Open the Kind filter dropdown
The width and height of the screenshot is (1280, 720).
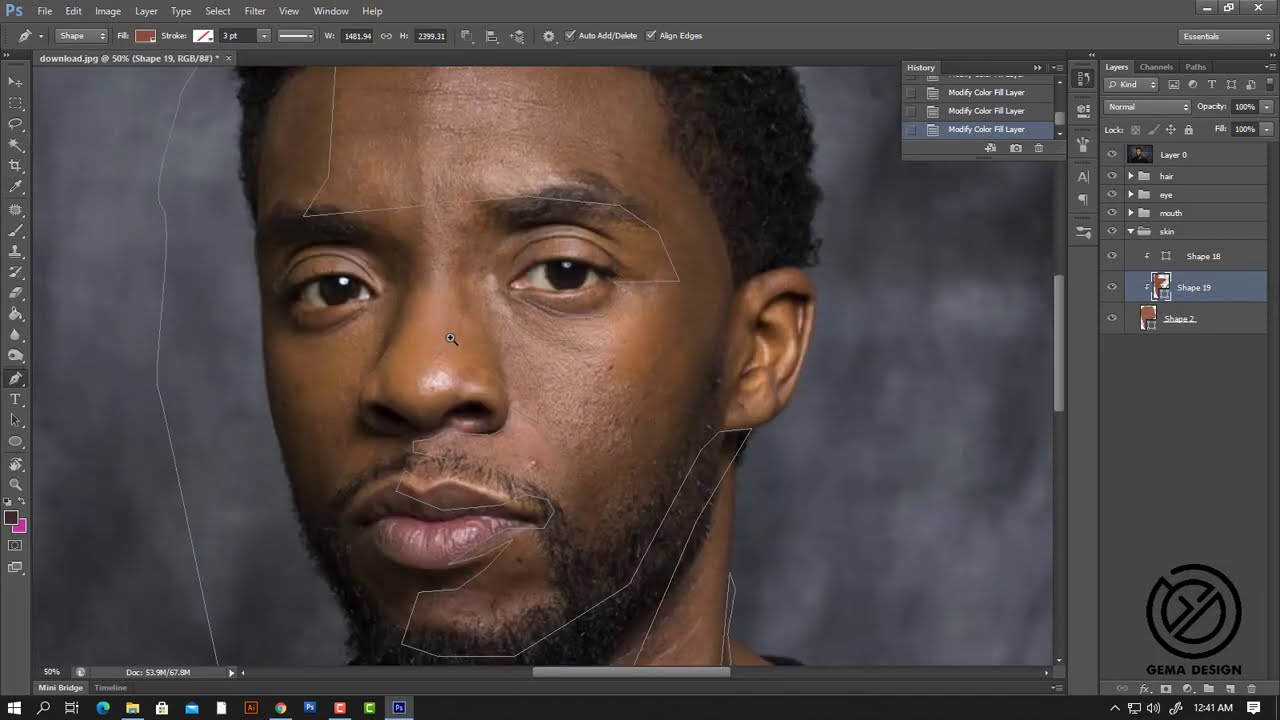(1133, 85)
